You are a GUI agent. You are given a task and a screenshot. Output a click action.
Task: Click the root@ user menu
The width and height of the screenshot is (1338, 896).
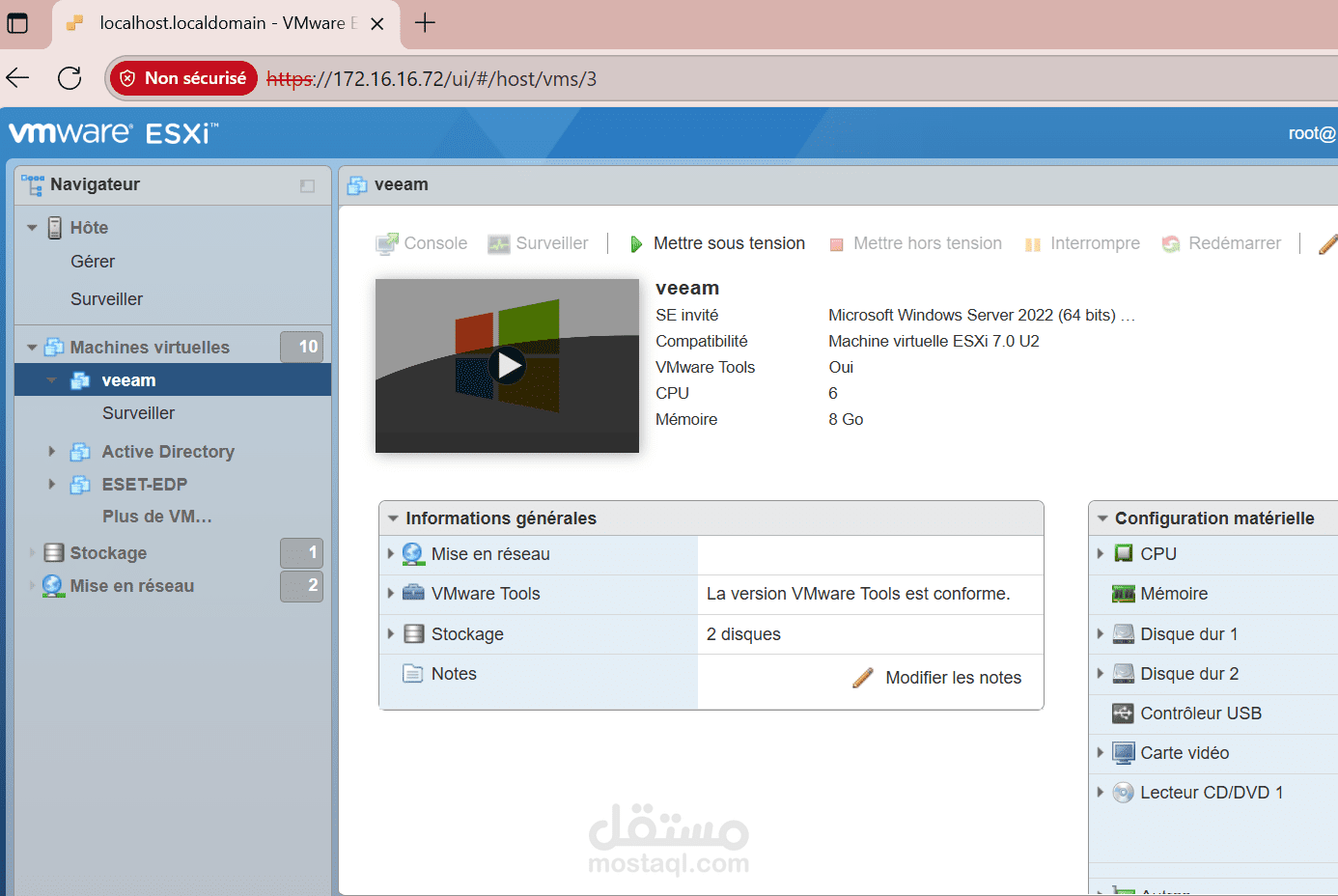click(x=1312, y=133)
